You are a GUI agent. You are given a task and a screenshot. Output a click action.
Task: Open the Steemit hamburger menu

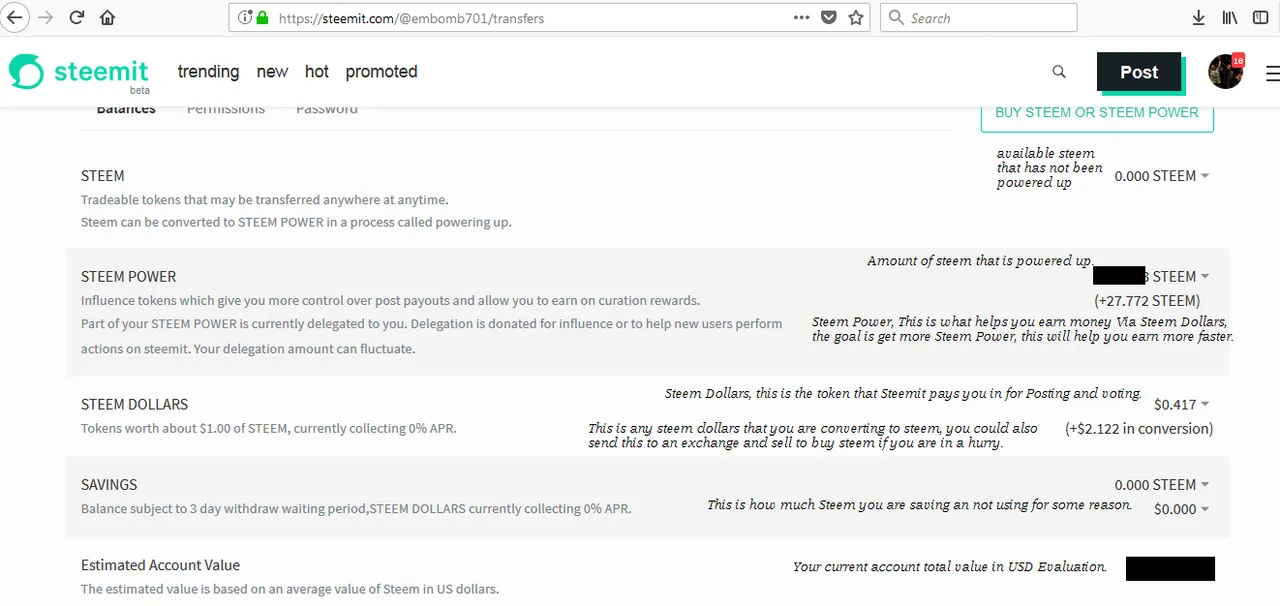pos(1272,73)
